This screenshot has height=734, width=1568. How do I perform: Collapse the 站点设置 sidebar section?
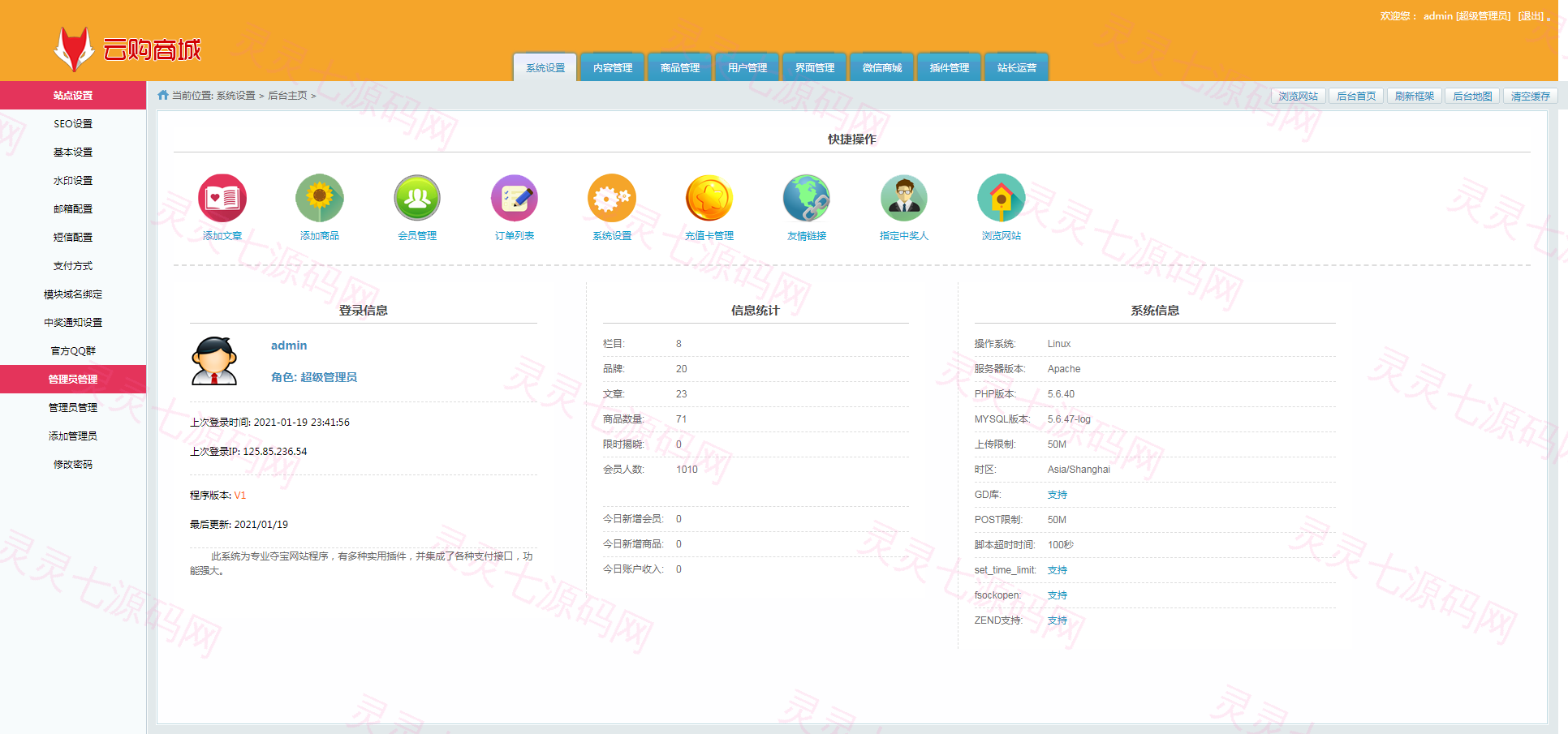coord(73,95)
